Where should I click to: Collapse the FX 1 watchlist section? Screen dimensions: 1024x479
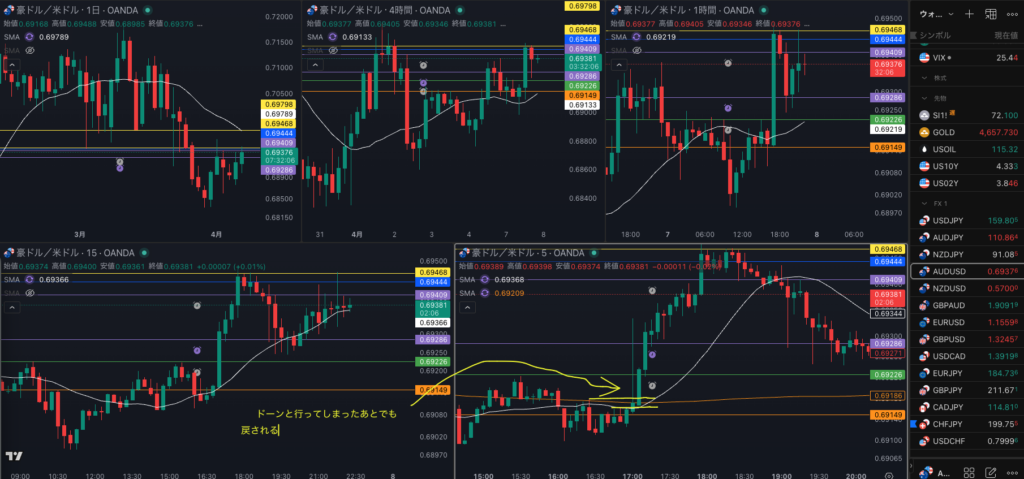click(924, 202)
